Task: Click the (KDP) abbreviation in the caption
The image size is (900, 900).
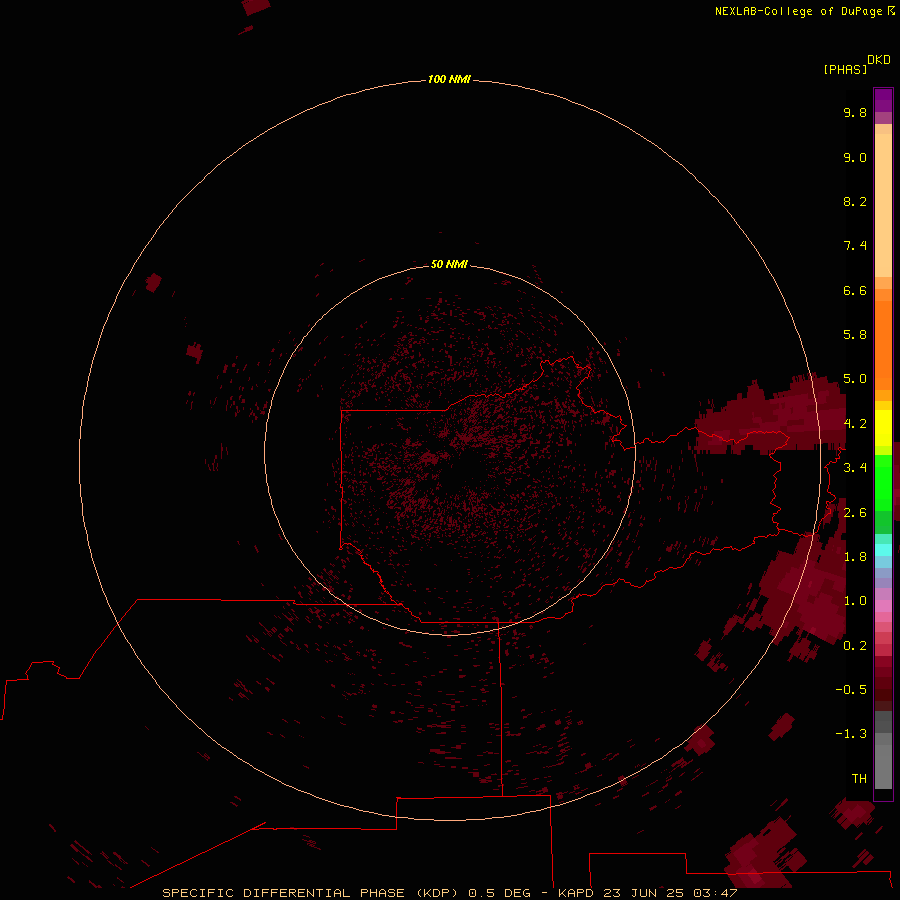Action: pos(437,893)
